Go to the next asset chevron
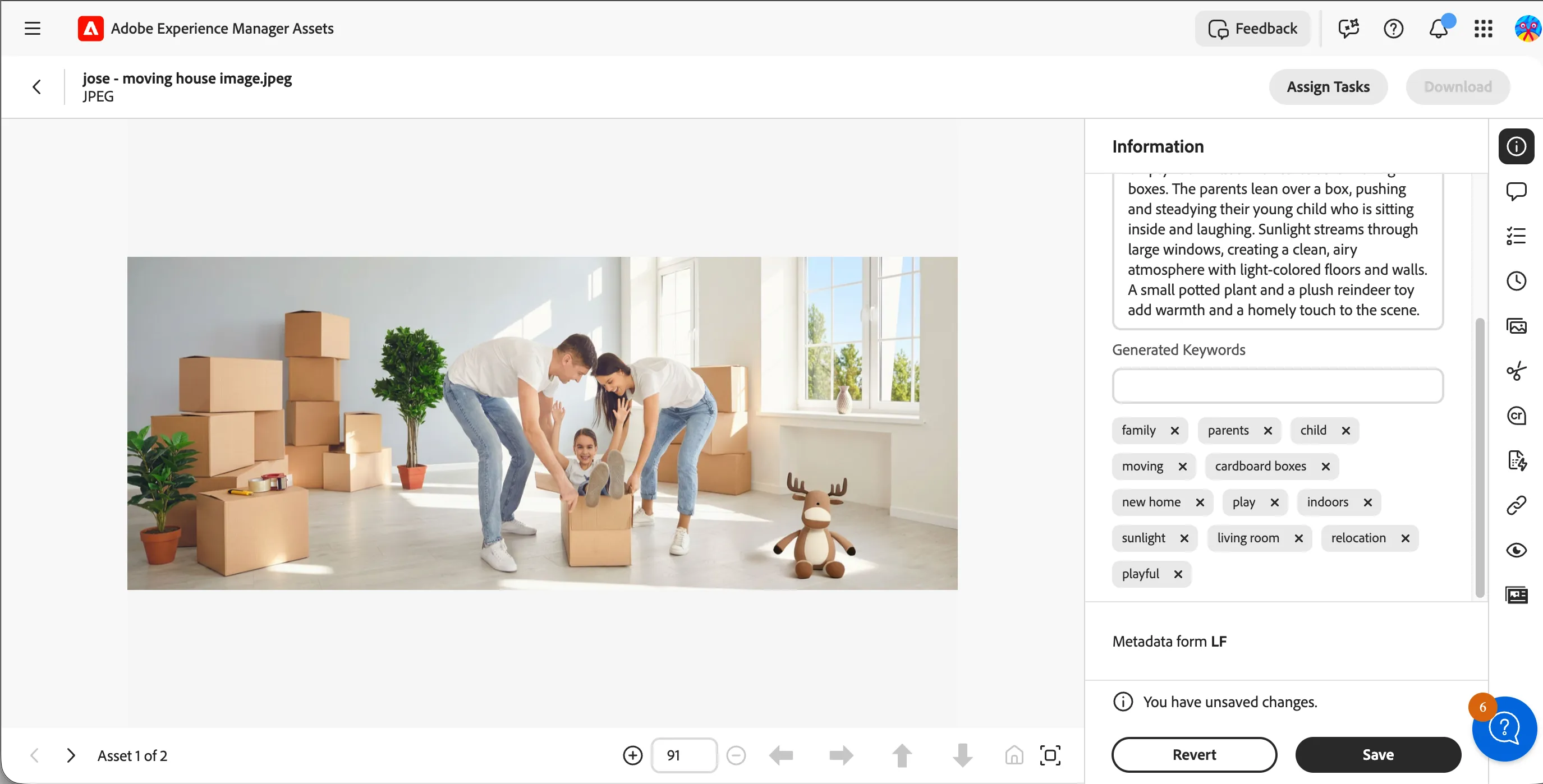1543x784 pixels. click(x=71, y=755)
